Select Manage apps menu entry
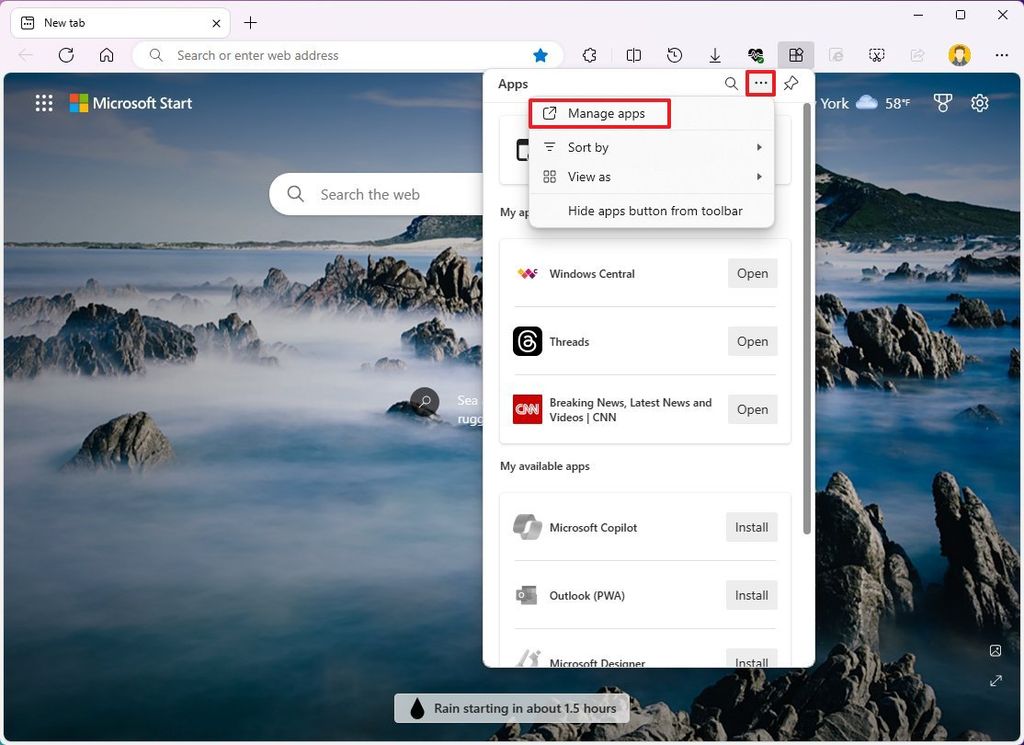 599,113
